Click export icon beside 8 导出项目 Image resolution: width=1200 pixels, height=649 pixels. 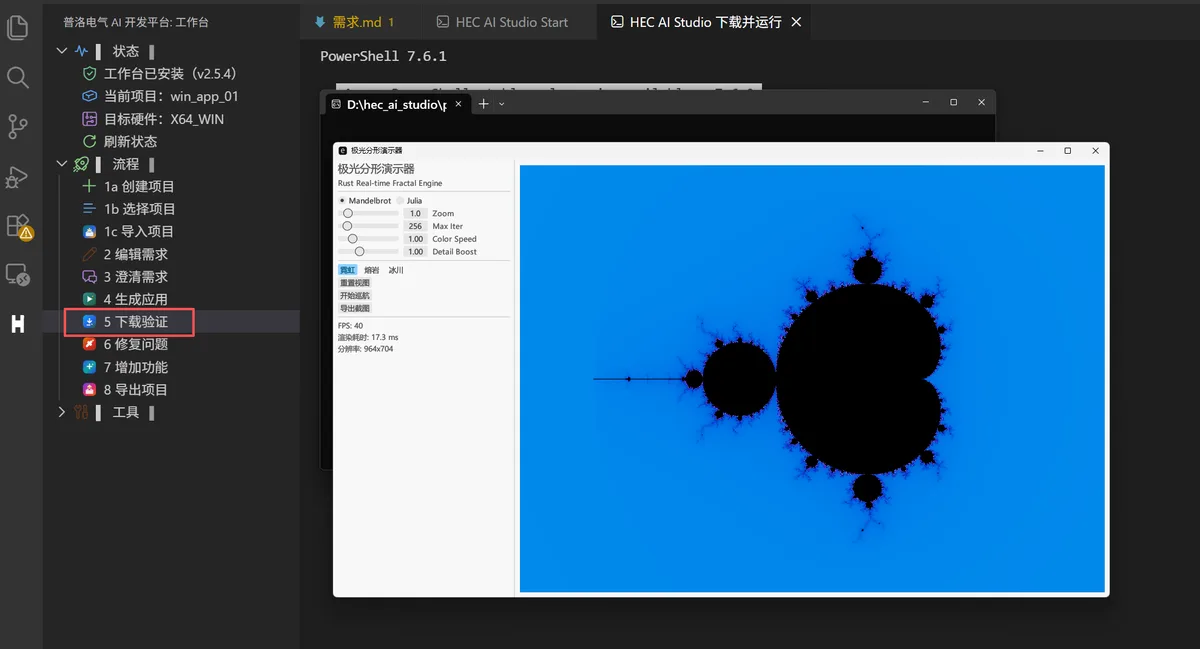pyautogui.click(x=89, y=390)
